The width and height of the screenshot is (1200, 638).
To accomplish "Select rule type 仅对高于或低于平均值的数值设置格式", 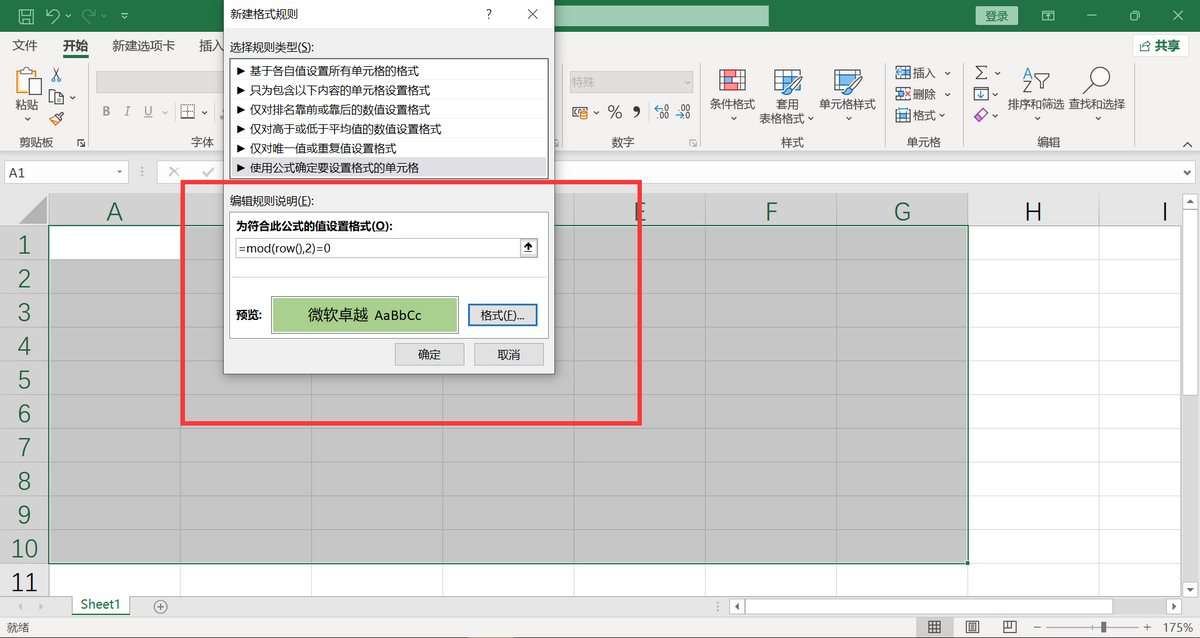I will 389,129.
